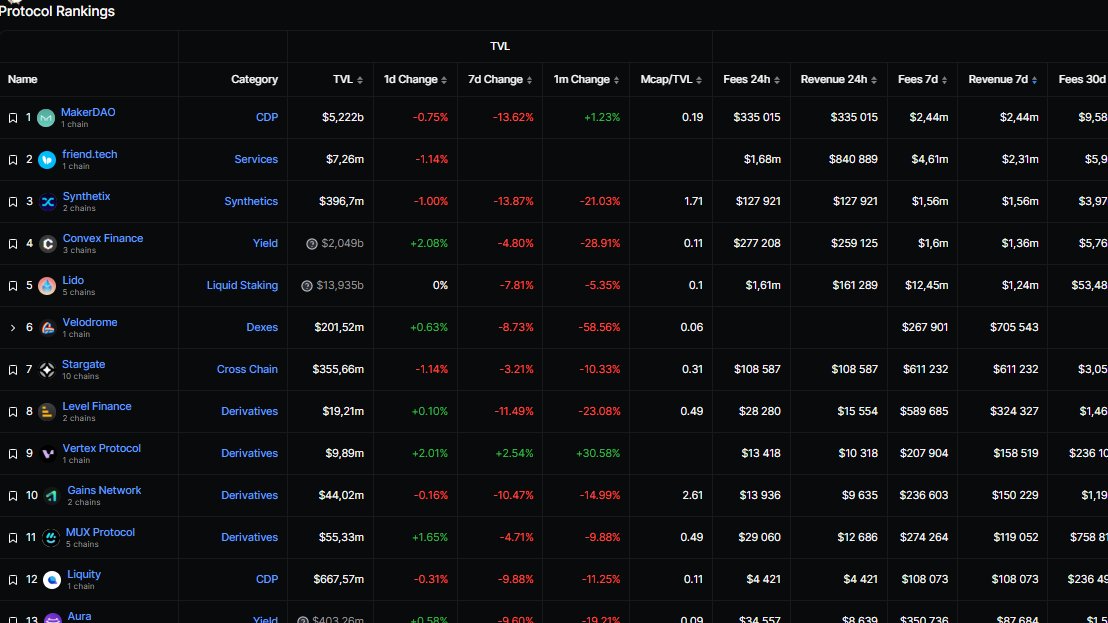Bookmark the Stargate row
Viewport: 1108px width, 623px height.
click(x=13, y=369)
